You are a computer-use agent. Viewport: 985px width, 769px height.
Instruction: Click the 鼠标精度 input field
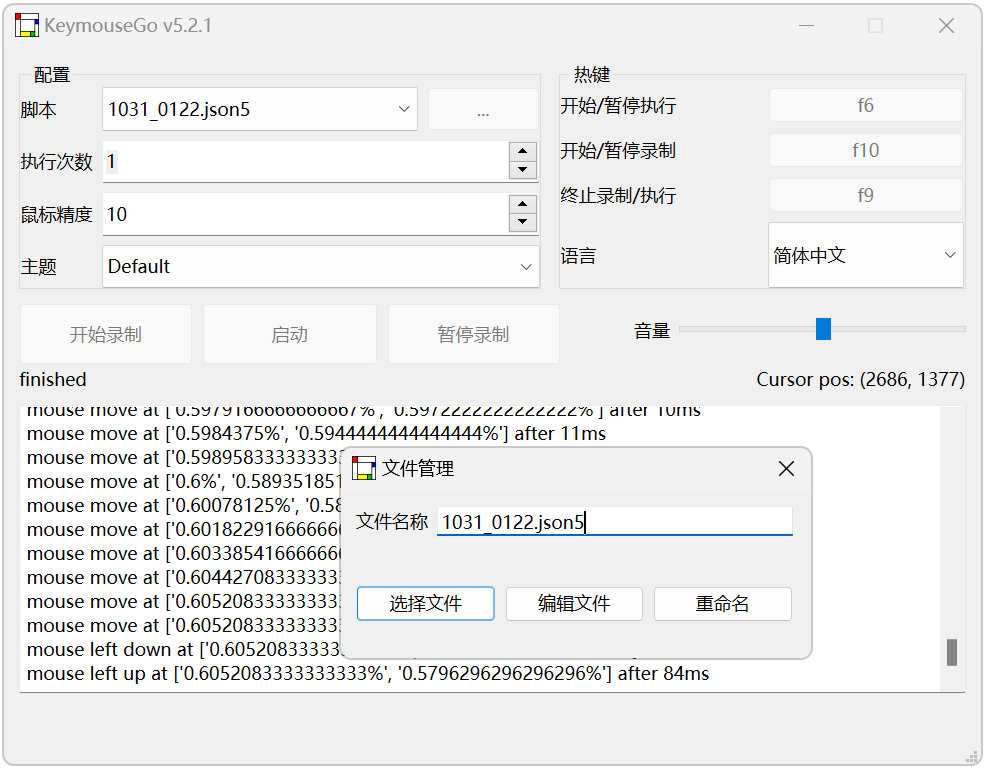point(306,214)
